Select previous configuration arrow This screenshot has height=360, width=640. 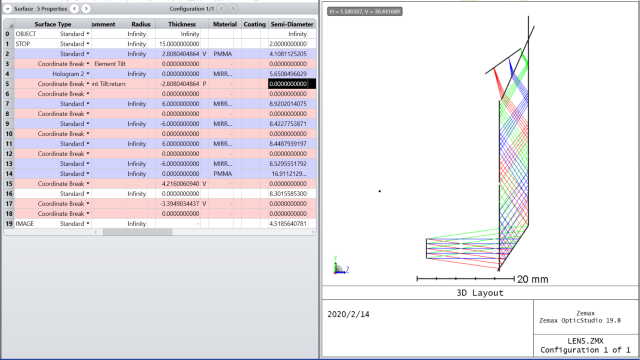222,9
